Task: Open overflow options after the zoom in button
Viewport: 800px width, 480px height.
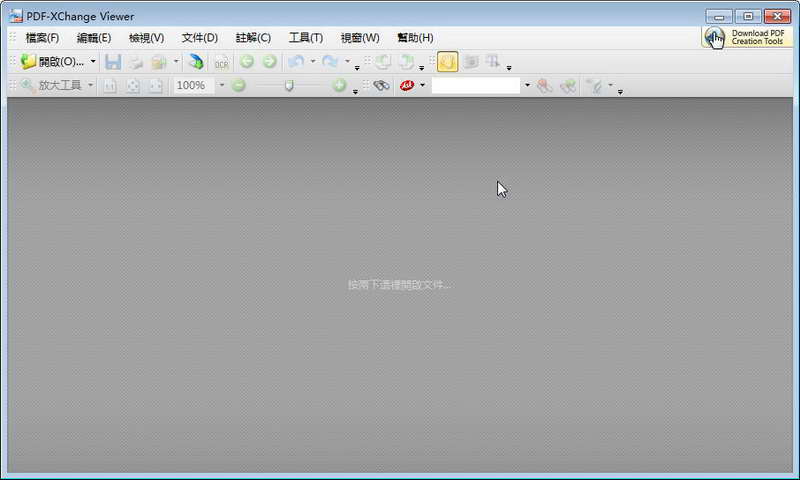Action: 355,92
